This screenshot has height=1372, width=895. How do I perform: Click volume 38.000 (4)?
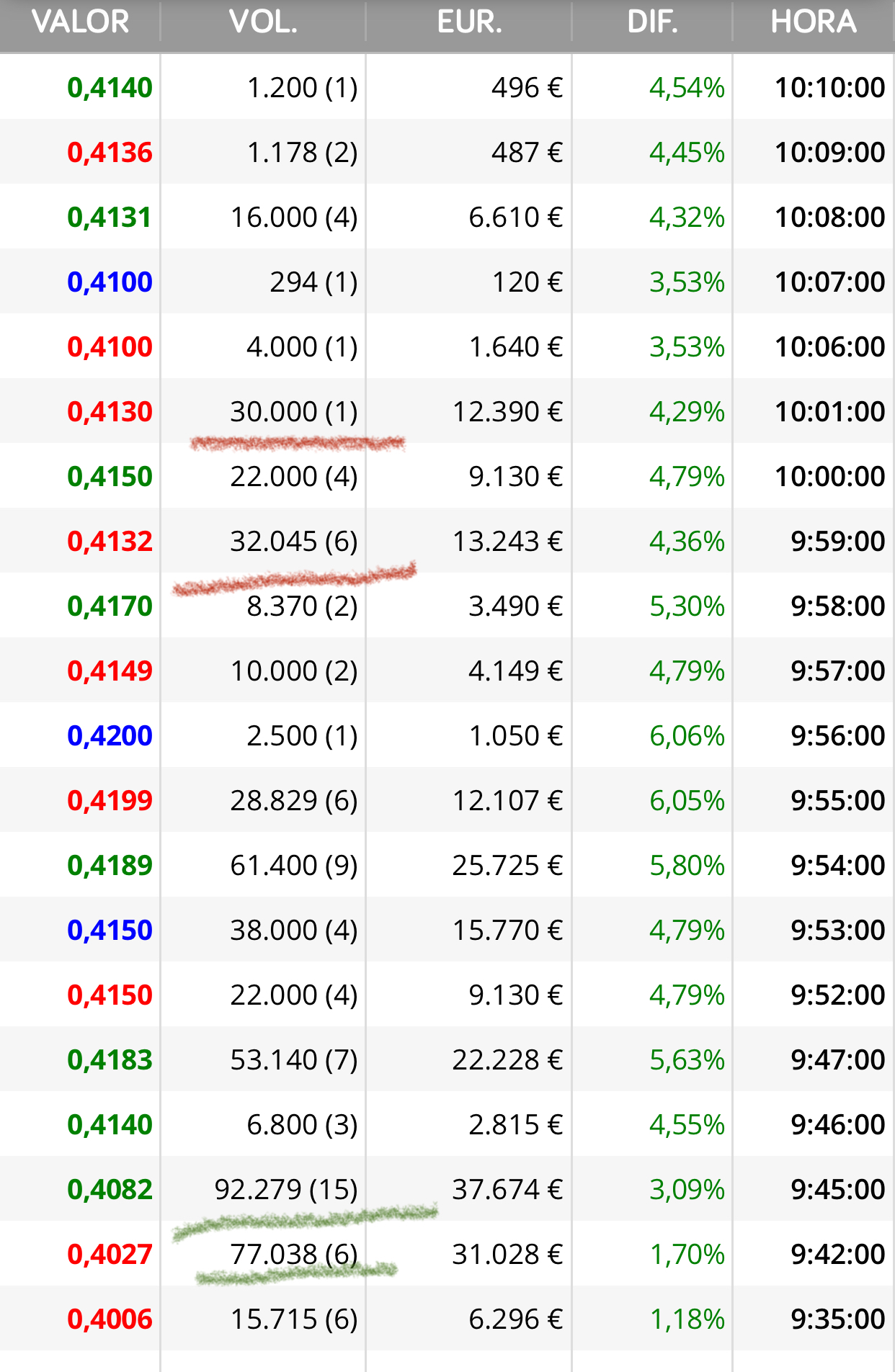(294, 931)
